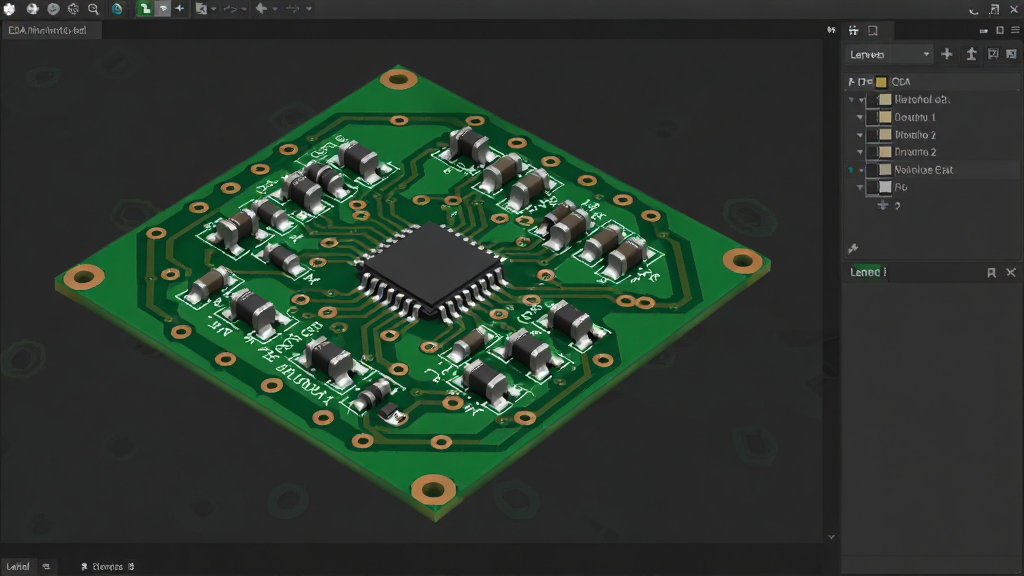Click the last square icon in the layers toolbar
Image resolution: width=1024 pixels, height=576 pixels.
[1012, 54]
